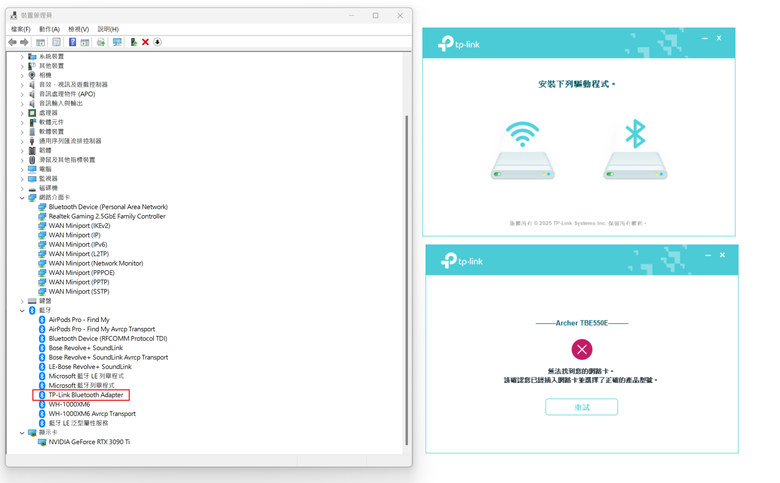
Task: Collapse the 網路介面卡 category chevron
Action: [22, 197]
